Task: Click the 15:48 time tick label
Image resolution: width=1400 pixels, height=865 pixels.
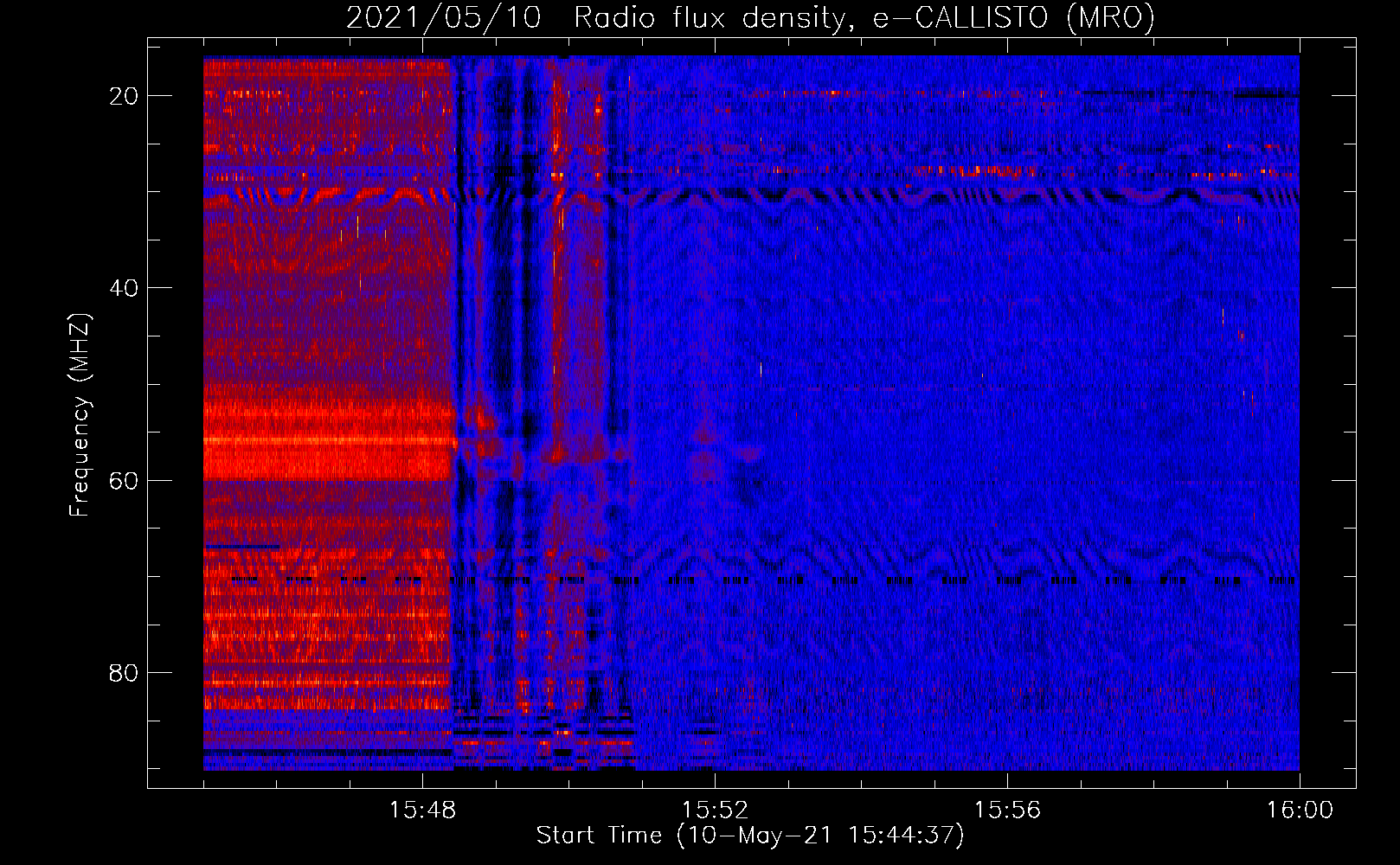Action: 423,811
